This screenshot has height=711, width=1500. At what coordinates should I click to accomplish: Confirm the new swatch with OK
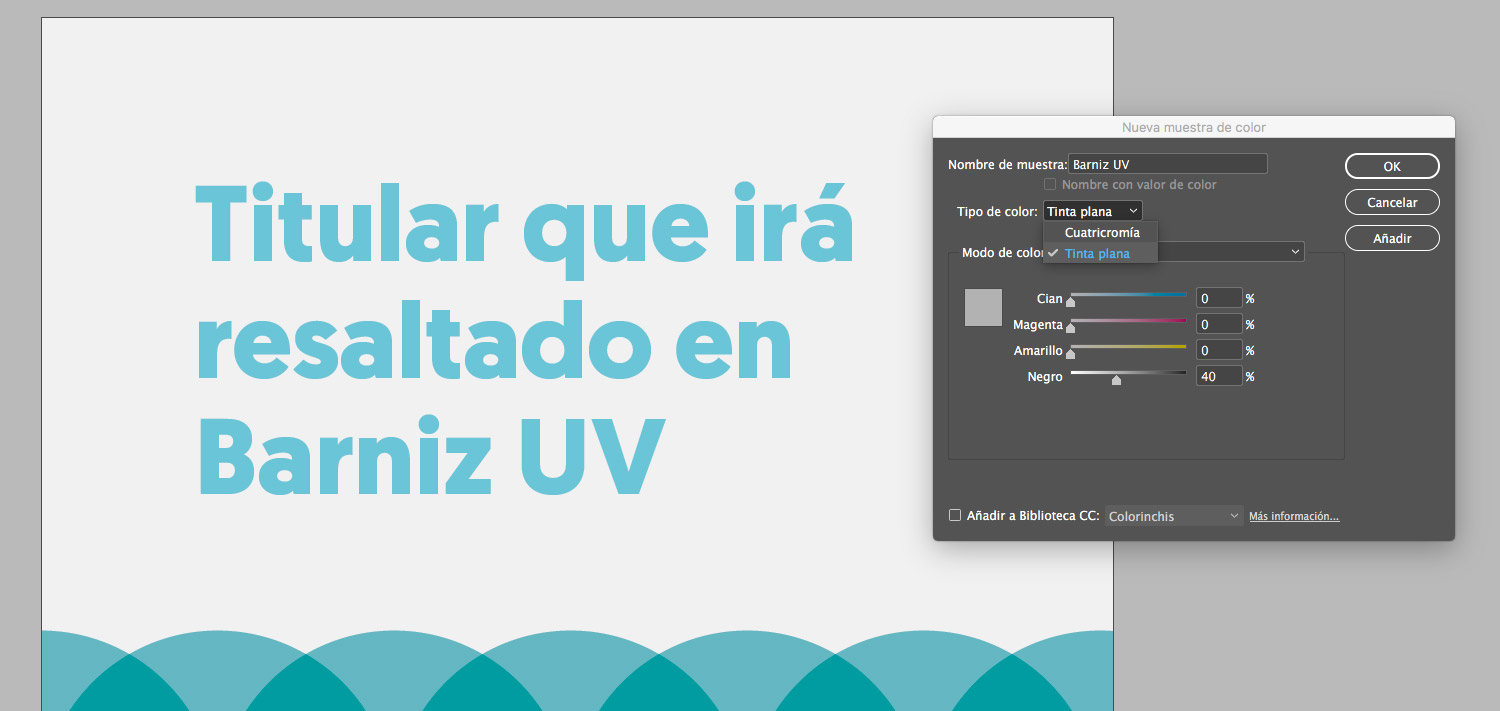click(x=1392, y=166)
